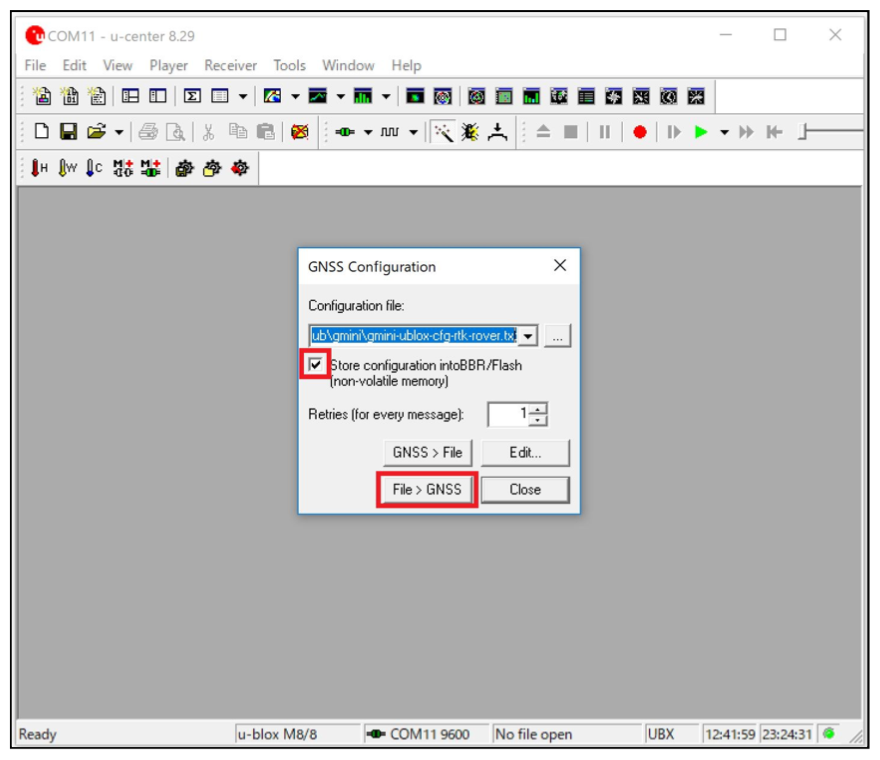Expand the Configuration file combo box arrow
This screenshot has width=880, height=760.
[528, 336]
